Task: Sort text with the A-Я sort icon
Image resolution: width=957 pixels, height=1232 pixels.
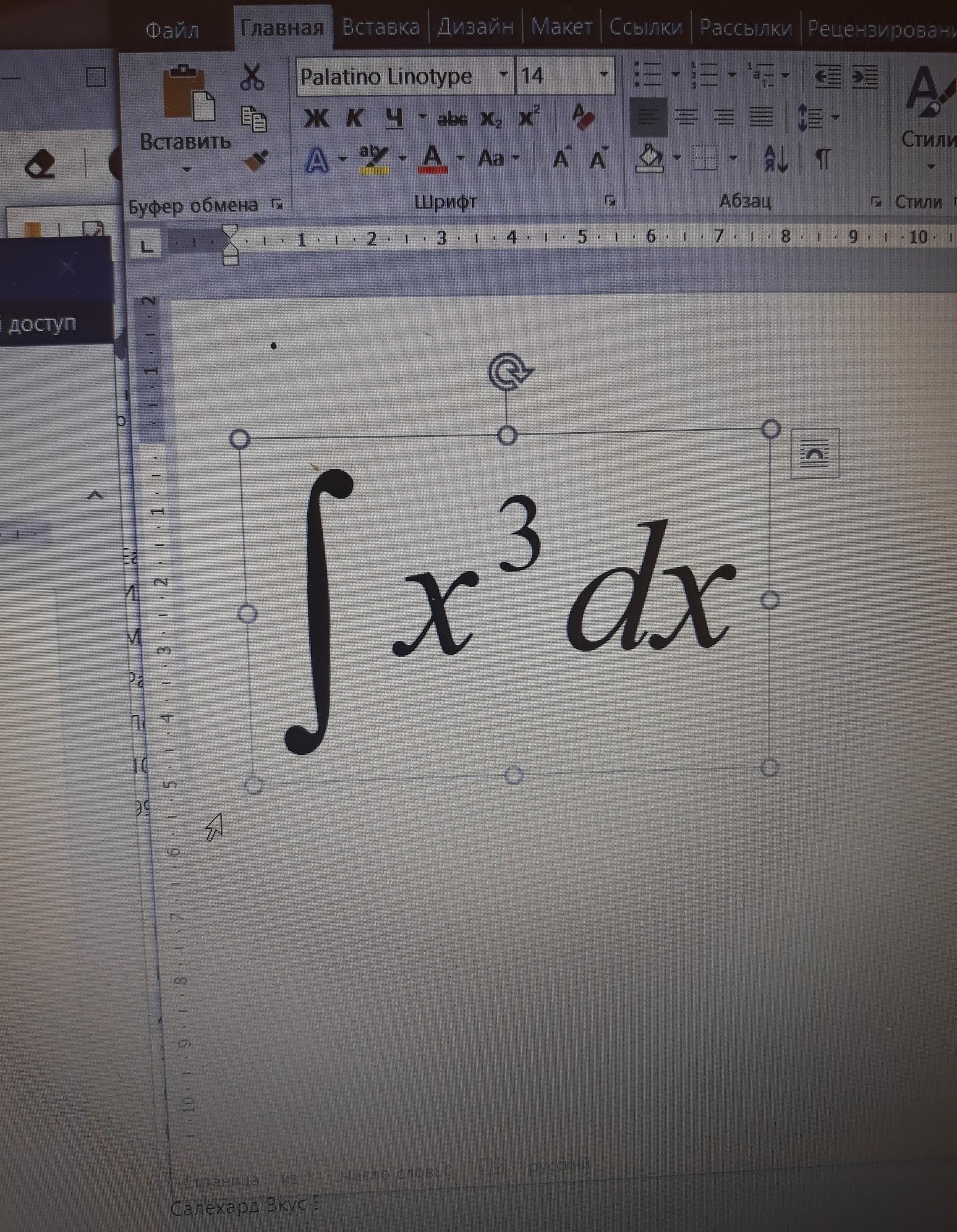Action: coord(775,159)
